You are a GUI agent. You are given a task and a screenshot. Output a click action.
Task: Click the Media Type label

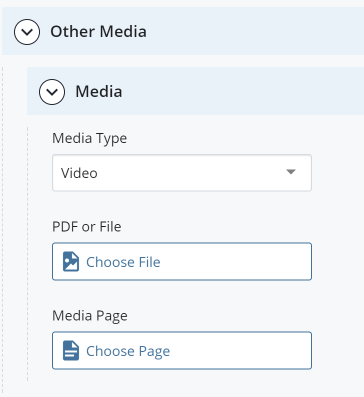tap(90, 138)
